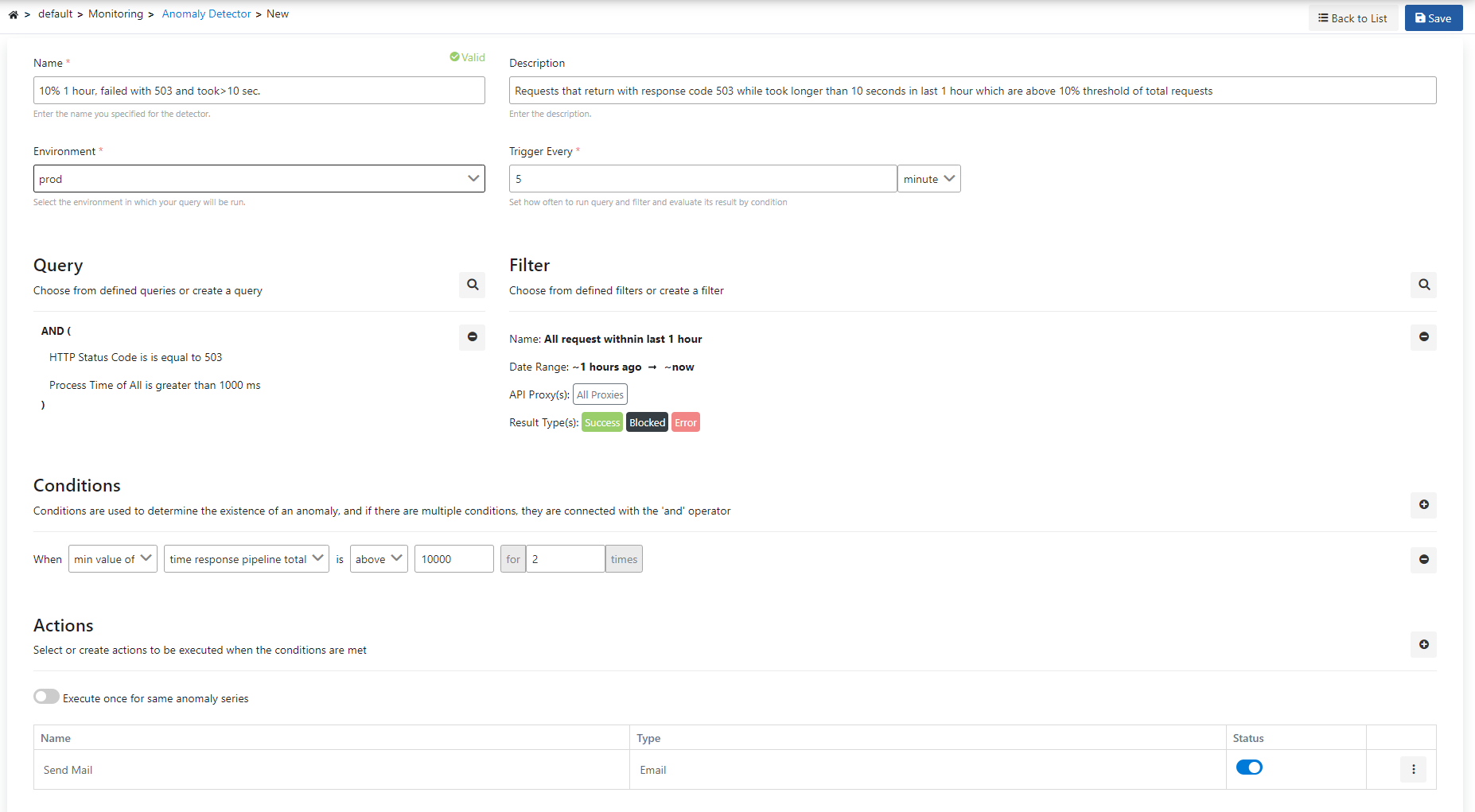Open the Environment dropdown showing prod
The height and width of the screenshot is (812, 1475).
tap(259, 179)
